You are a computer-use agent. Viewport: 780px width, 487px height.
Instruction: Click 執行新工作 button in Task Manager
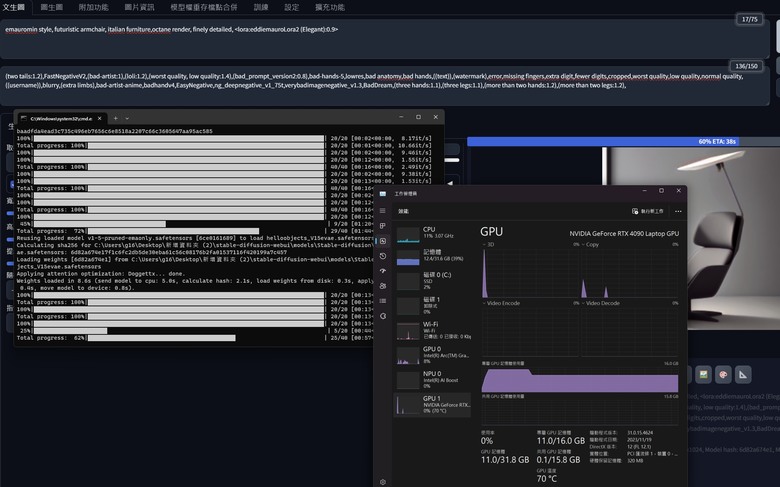pos(648,211)
